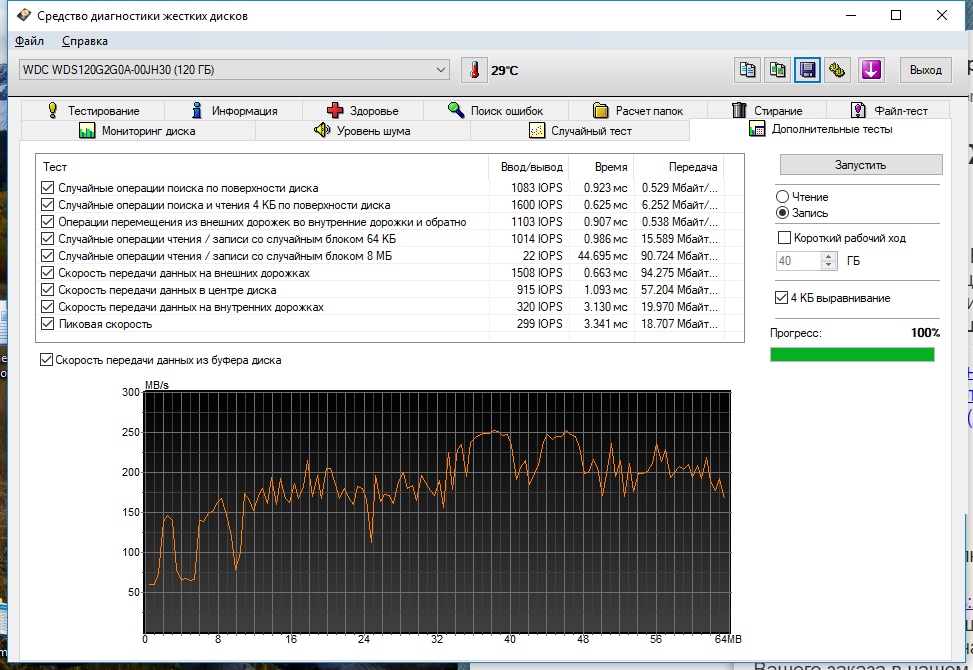973x670 pixels.
Task: Click the purple down-arrow icon
Action: (871, 70)
